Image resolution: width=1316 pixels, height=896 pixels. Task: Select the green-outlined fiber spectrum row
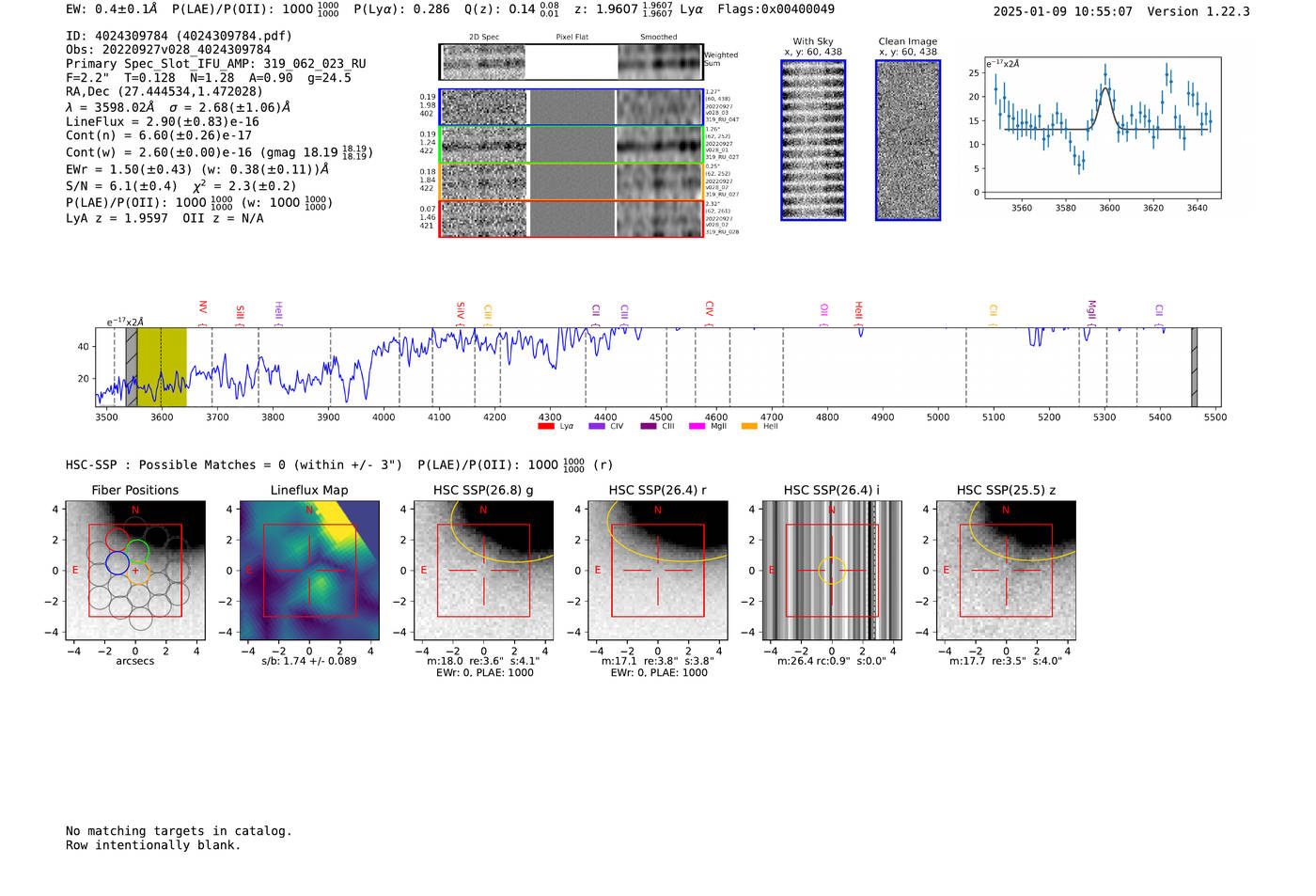(x=572, y=145)
